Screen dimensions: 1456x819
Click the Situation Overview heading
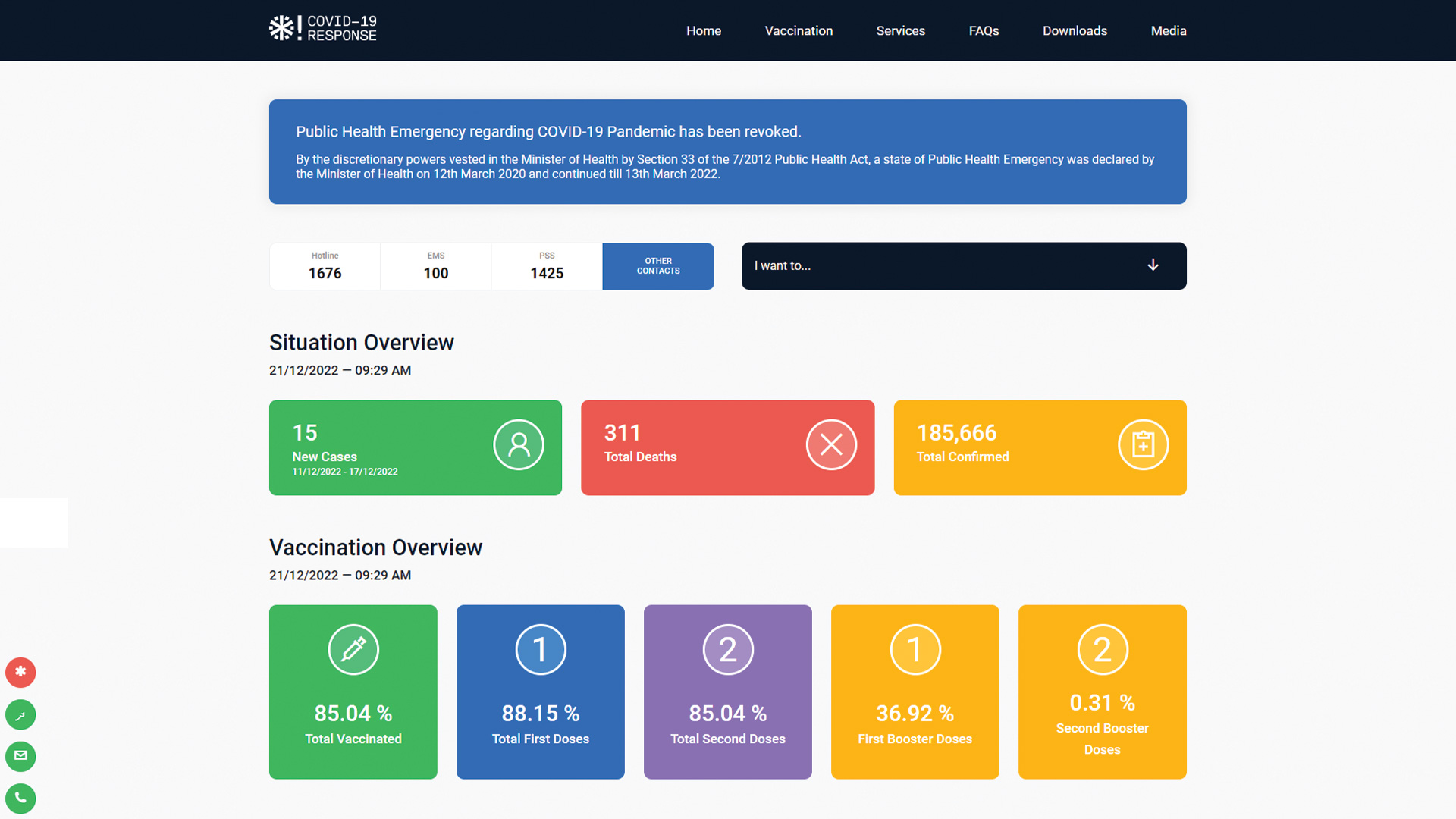[x=362, y=343]
